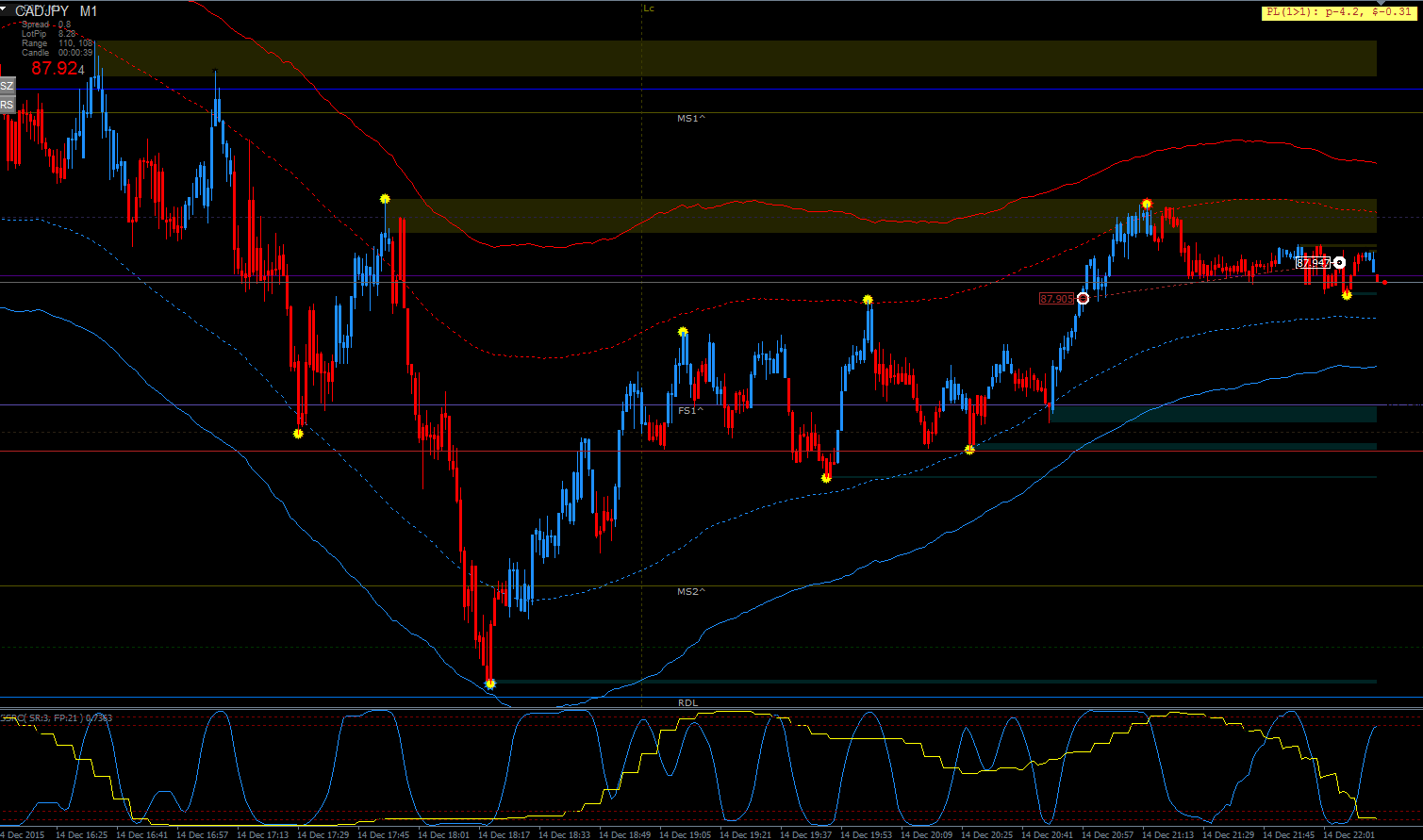Viewport: 1423px width, 840px height.
Task: Select the star marker at the 19:05 swing high
Action: pos(683,332)
